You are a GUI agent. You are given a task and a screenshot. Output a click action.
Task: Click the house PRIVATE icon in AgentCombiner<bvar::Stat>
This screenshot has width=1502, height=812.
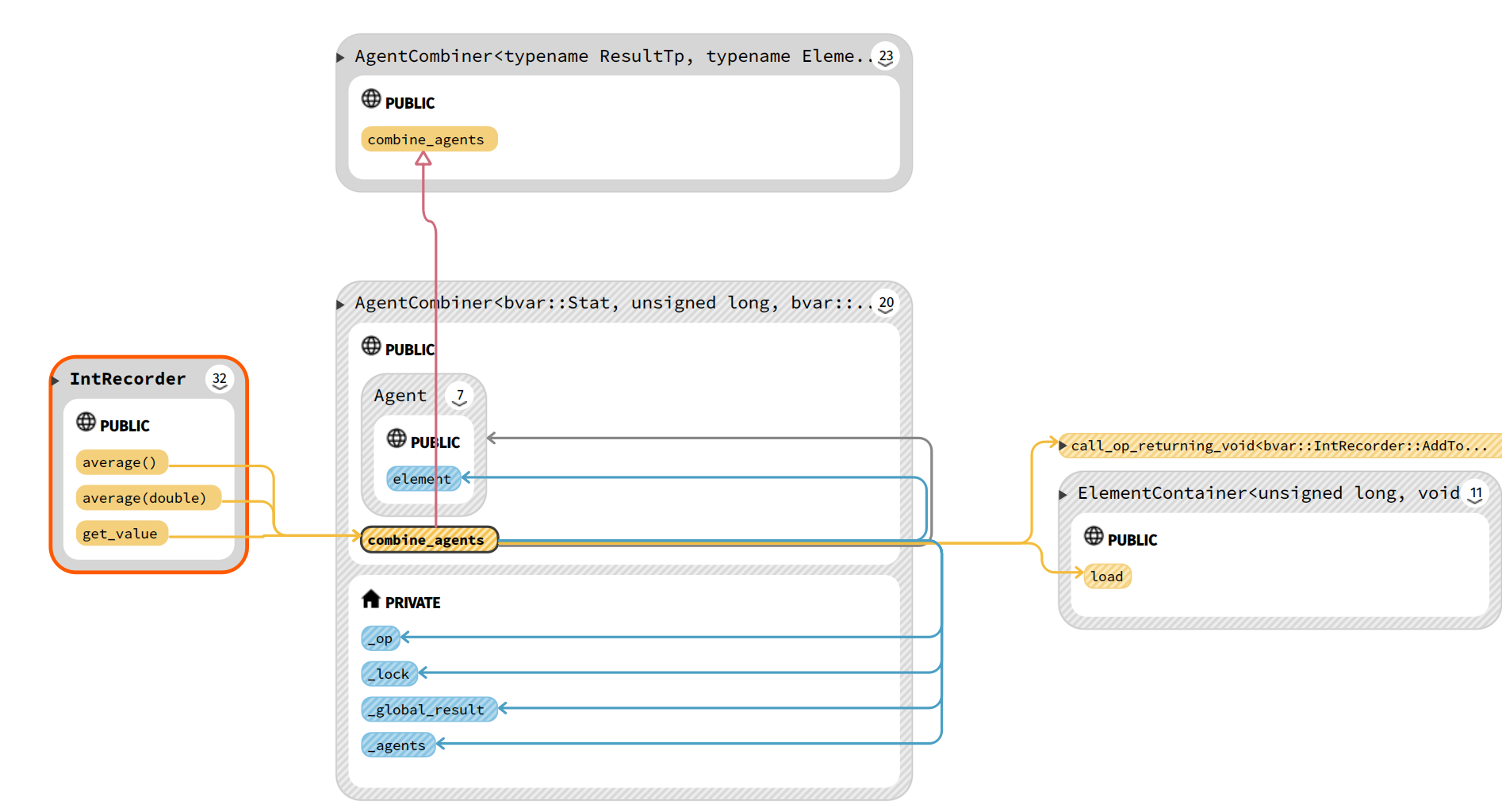371,599
